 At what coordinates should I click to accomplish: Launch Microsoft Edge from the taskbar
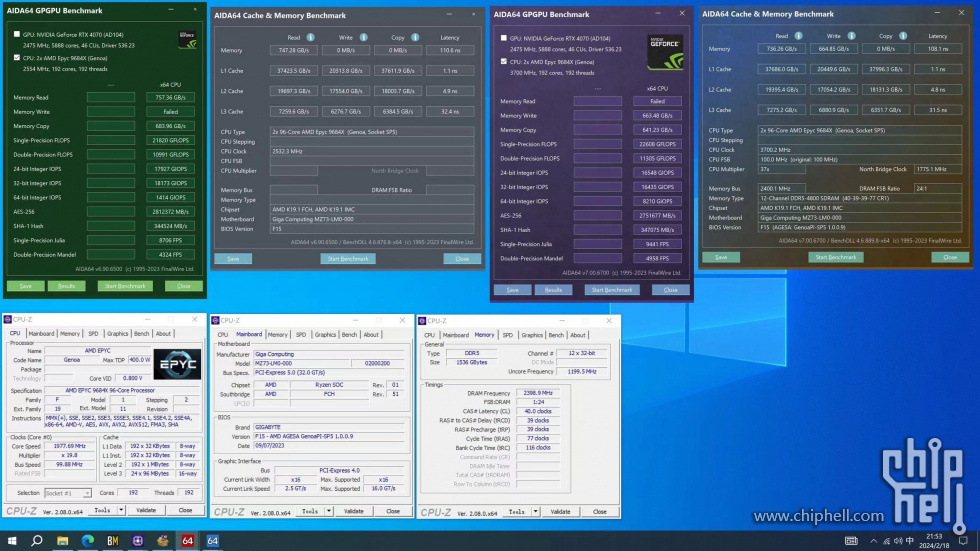[x=88, y=540]
